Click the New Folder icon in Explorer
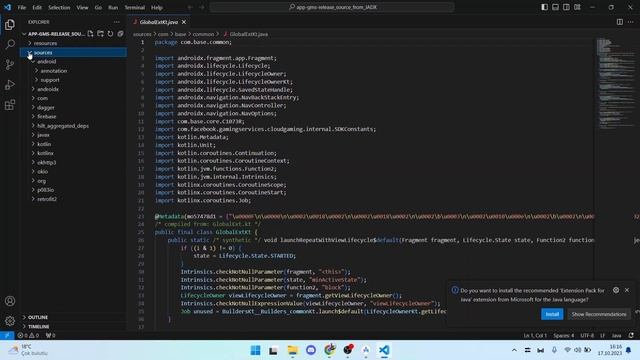The width and height of the screenshot is (640, 360). 100,33
